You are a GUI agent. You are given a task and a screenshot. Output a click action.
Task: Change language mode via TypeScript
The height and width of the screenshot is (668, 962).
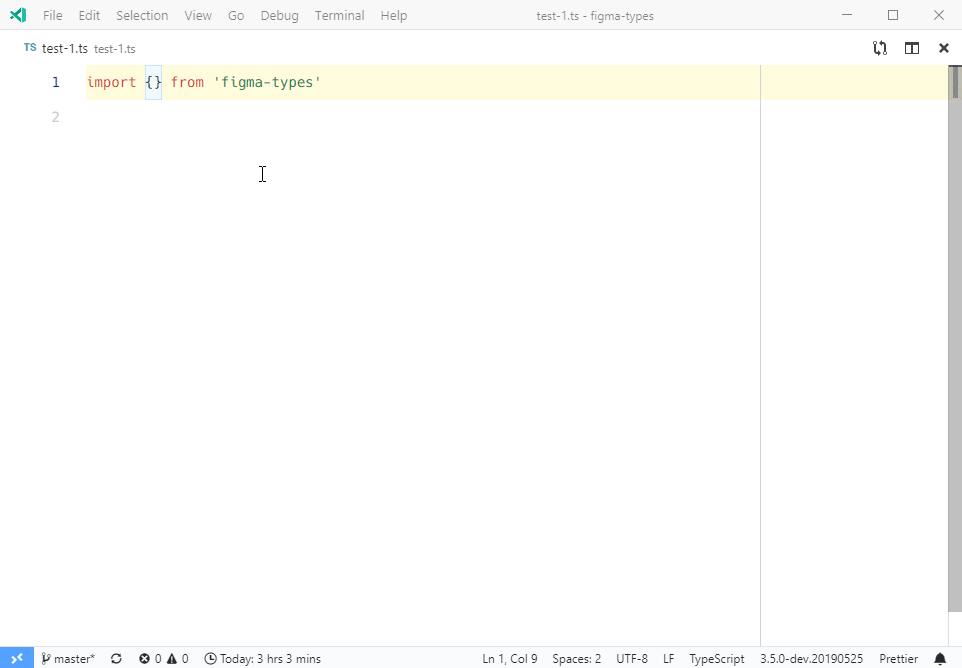(716, 658)
